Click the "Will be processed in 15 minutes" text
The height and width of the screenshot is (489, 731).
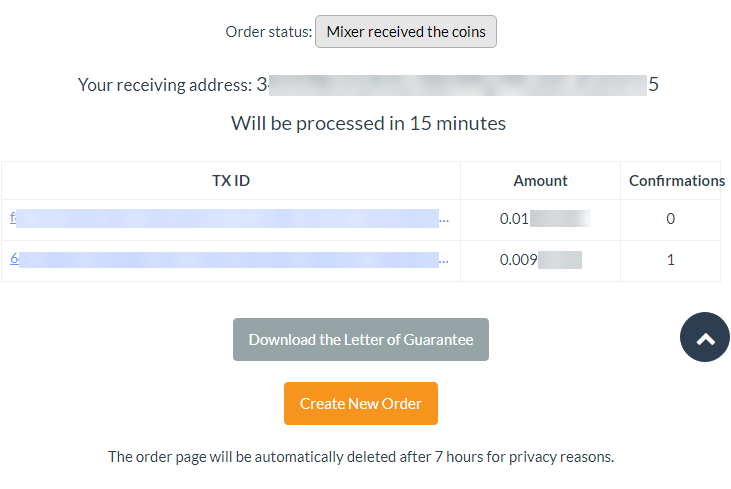point(368,124)
